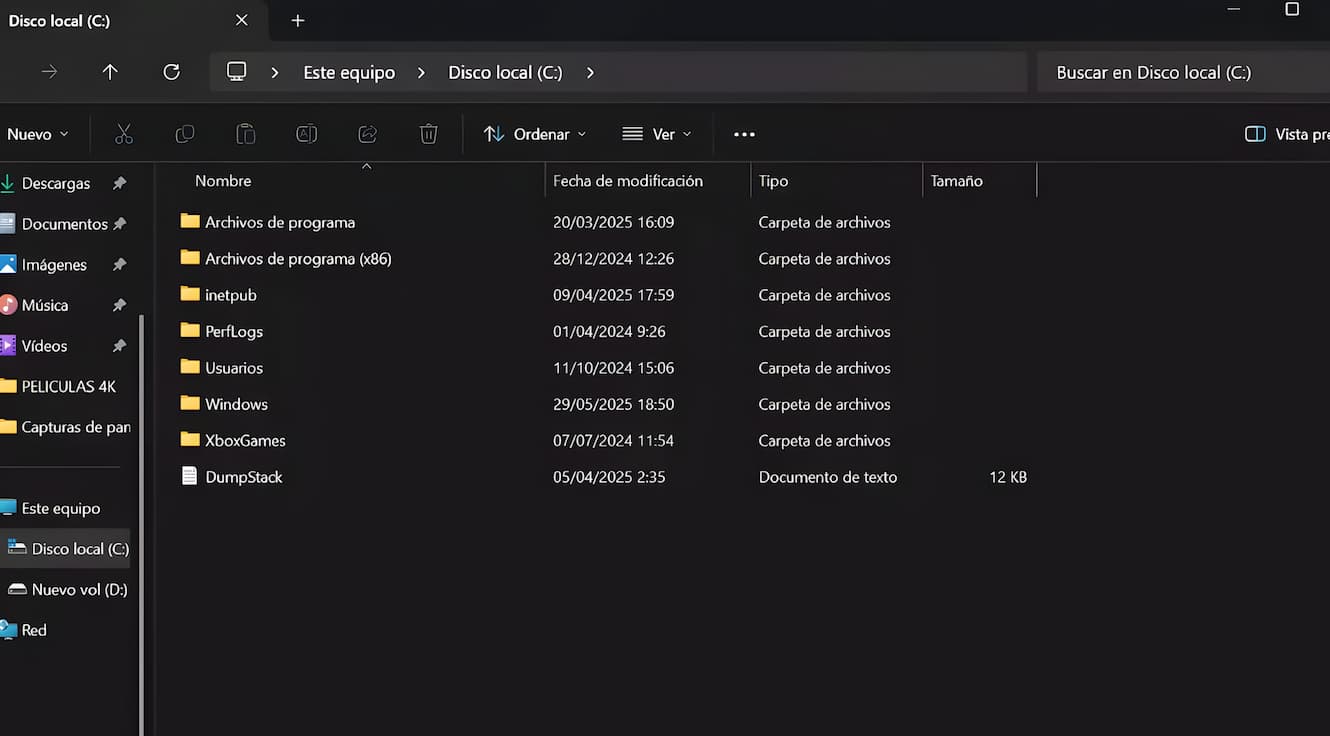Viewport: 1330px width, 736px height.
Task: Select Nuevo vol (D:) in sidebar
Action: [79, 589]
